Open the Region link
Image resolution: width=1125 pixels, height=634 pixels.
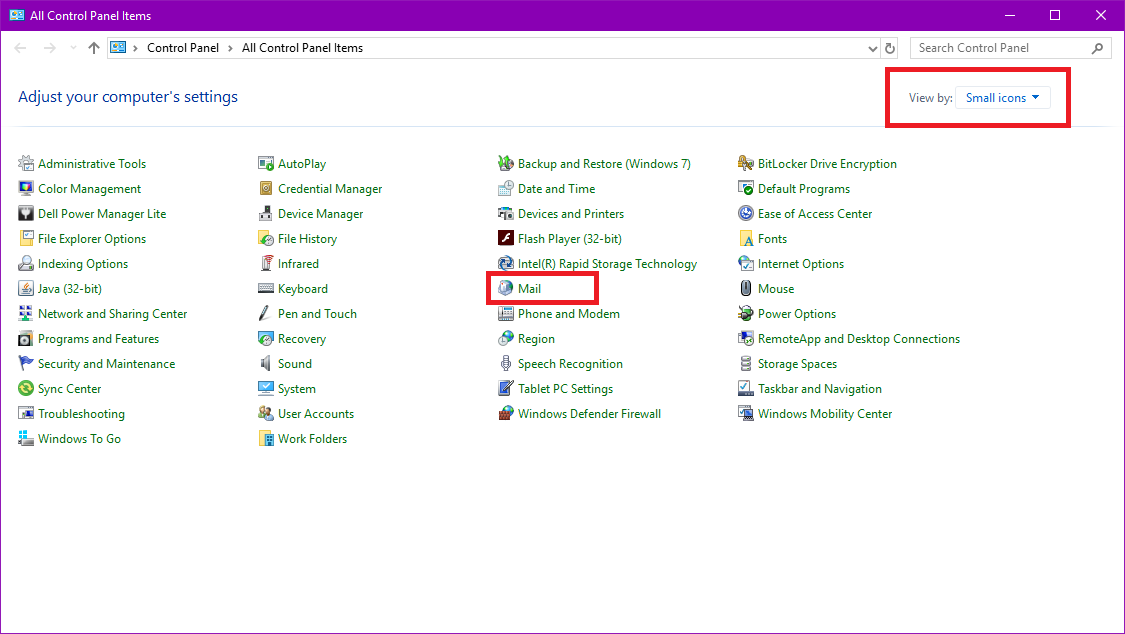[x=536, y=339]
